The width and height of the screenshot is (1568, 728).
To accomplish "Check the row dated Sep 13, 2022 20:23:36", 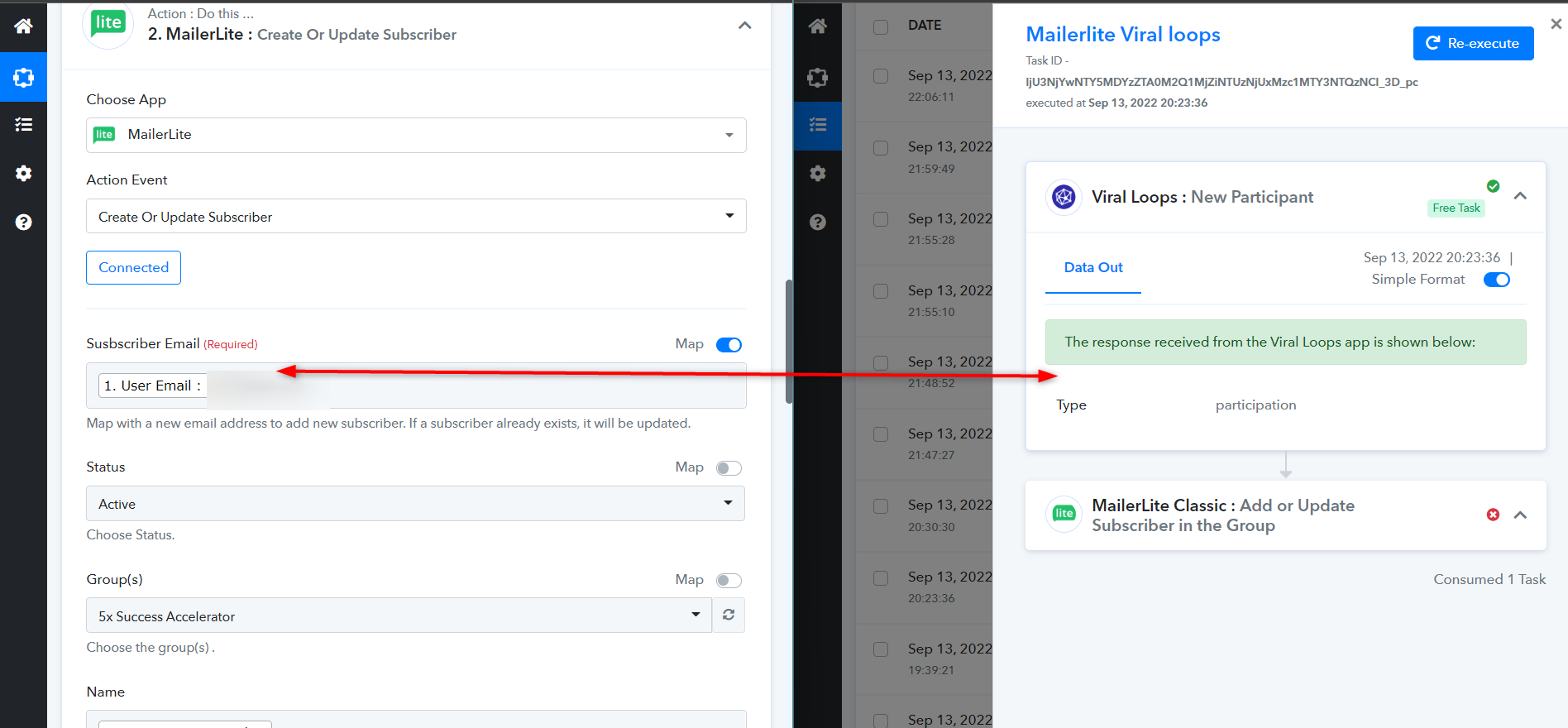I will coord(881,578).
